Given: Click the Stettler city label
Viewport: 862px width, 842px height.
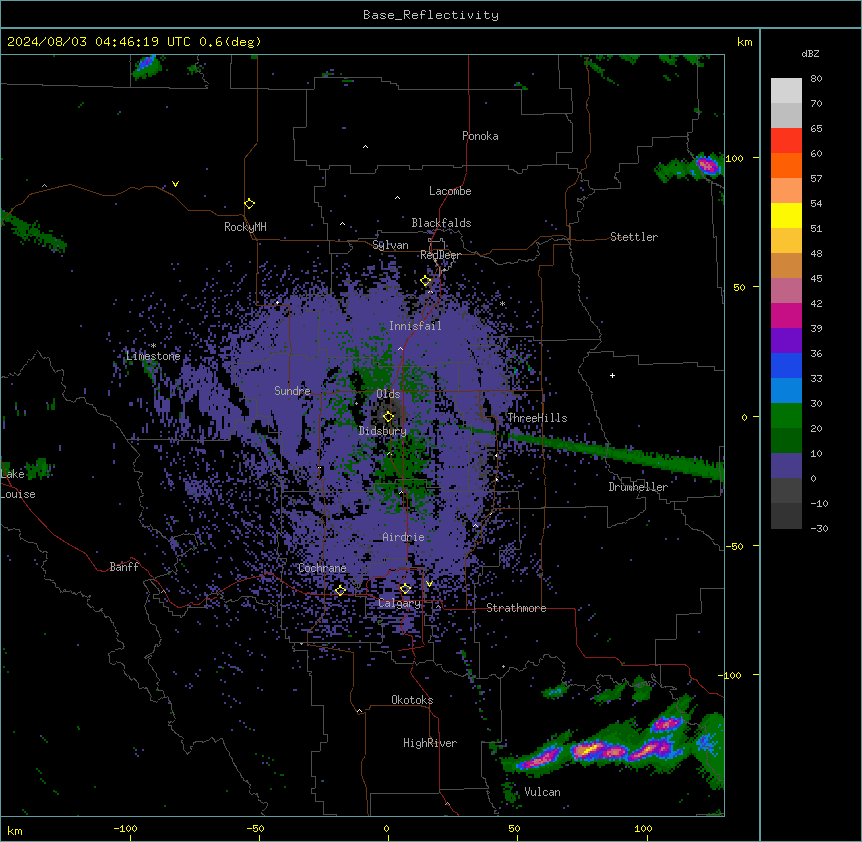Looking at the screenshot, I should point(634,237).
